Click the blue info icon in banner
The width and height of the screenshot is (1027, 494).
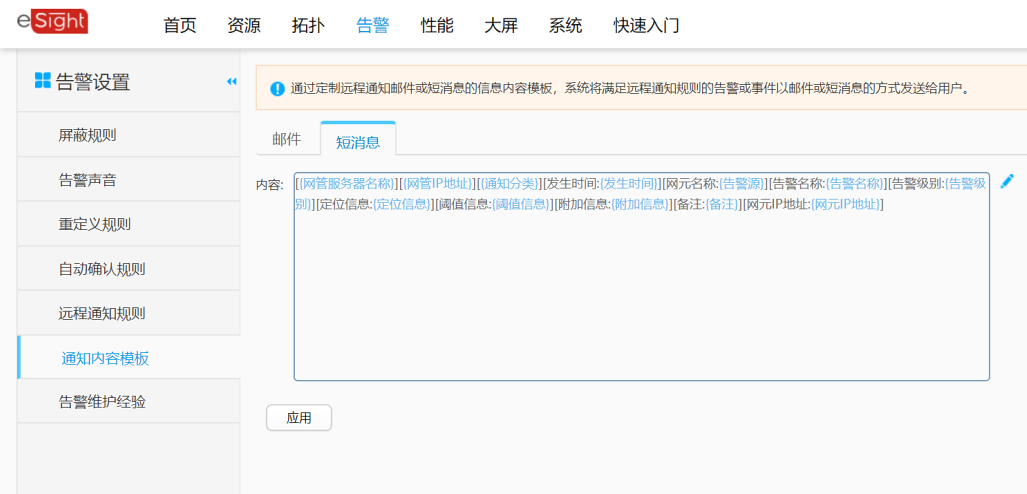pyautogui.click(x=277, y=89)
